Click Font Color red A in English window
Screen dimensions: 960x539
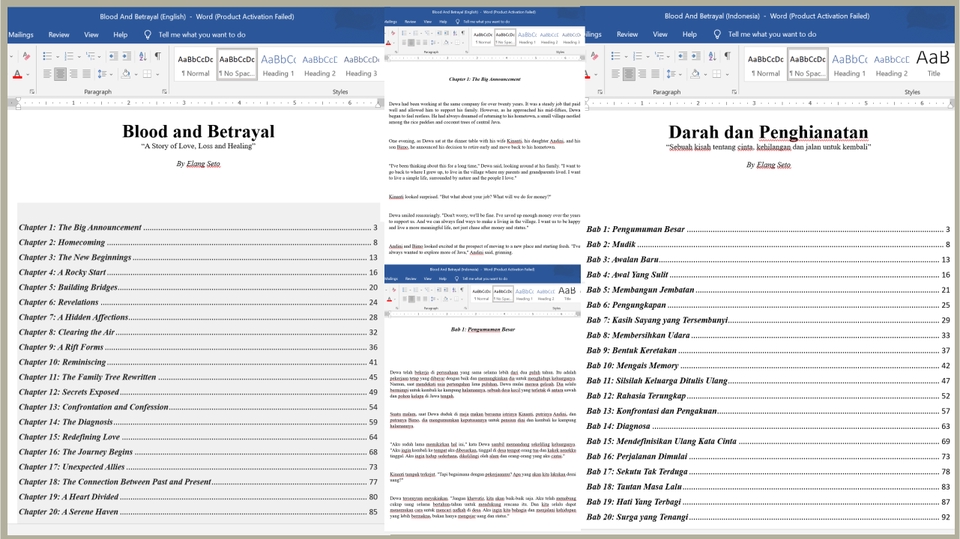click(17, 74)
